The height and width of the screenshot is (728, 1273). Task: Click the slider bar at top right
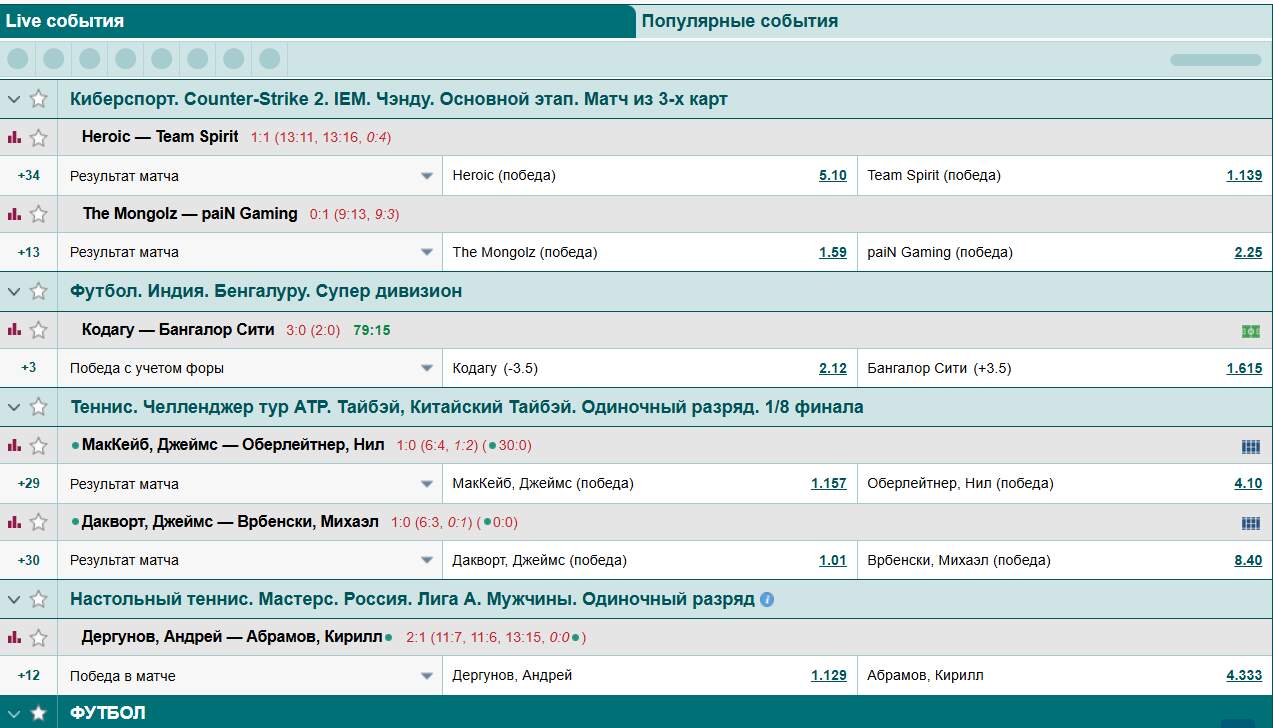pos(1215,60)
